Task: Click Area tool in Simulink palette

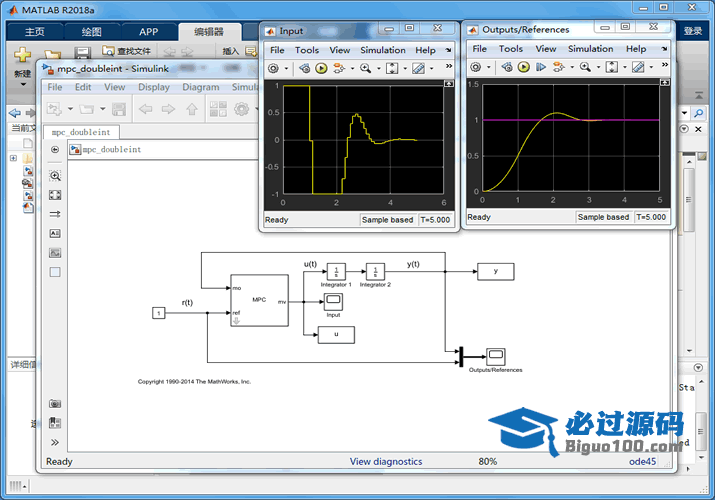Action: click(55, 272)
